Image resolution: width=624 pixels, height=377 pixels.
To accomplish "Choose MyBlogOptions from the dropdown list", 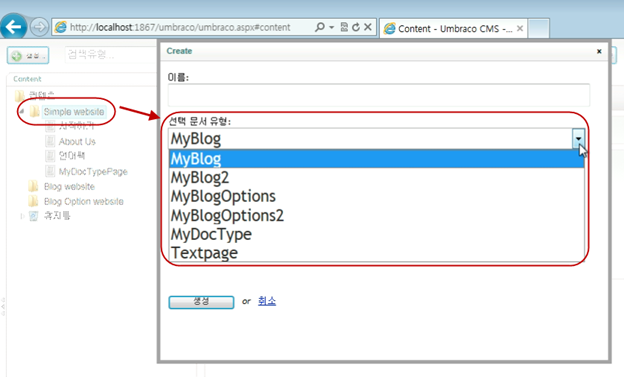I will click(x=376, y=196).
